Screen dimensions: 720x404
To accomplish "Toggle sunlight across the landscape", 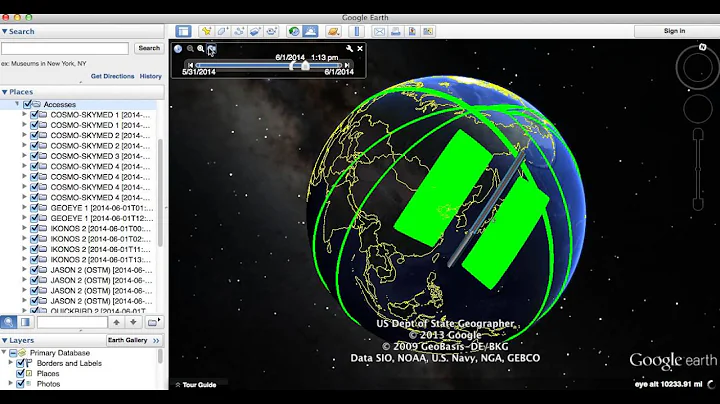I will pyautogui.click(x=310, y=31).
